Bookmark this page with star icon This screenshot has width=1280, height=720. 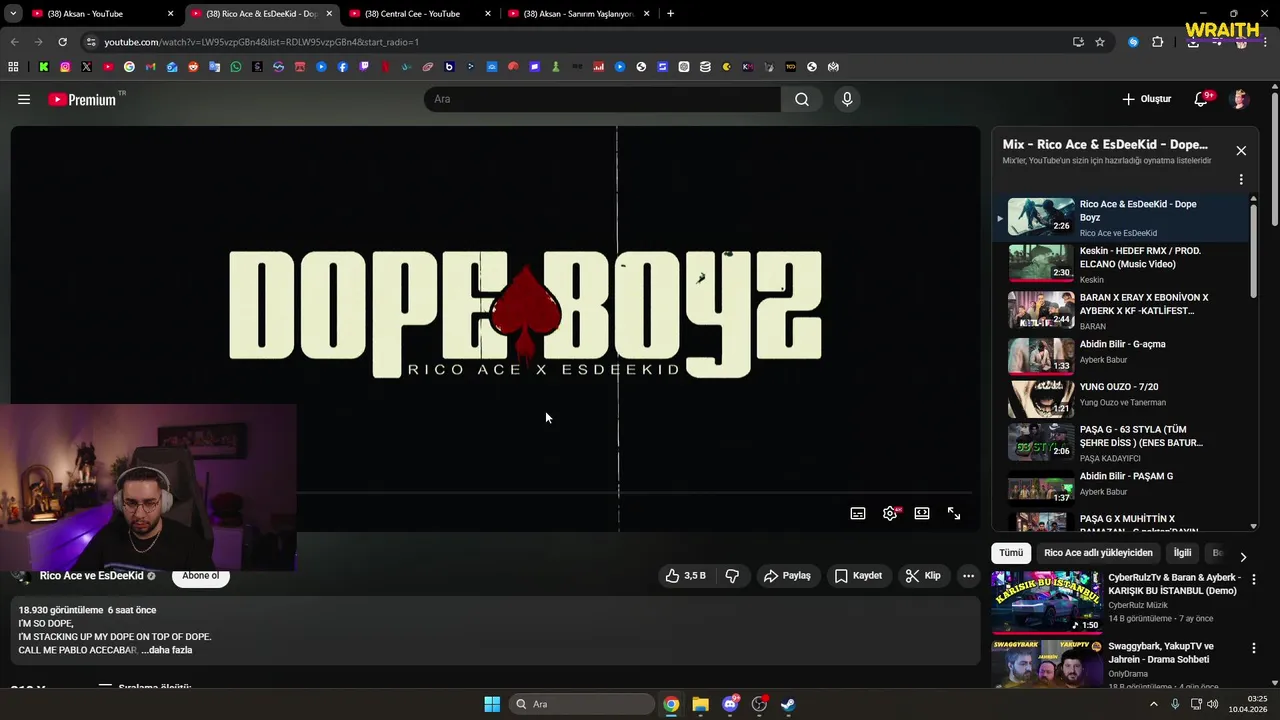coord(1100,42)
